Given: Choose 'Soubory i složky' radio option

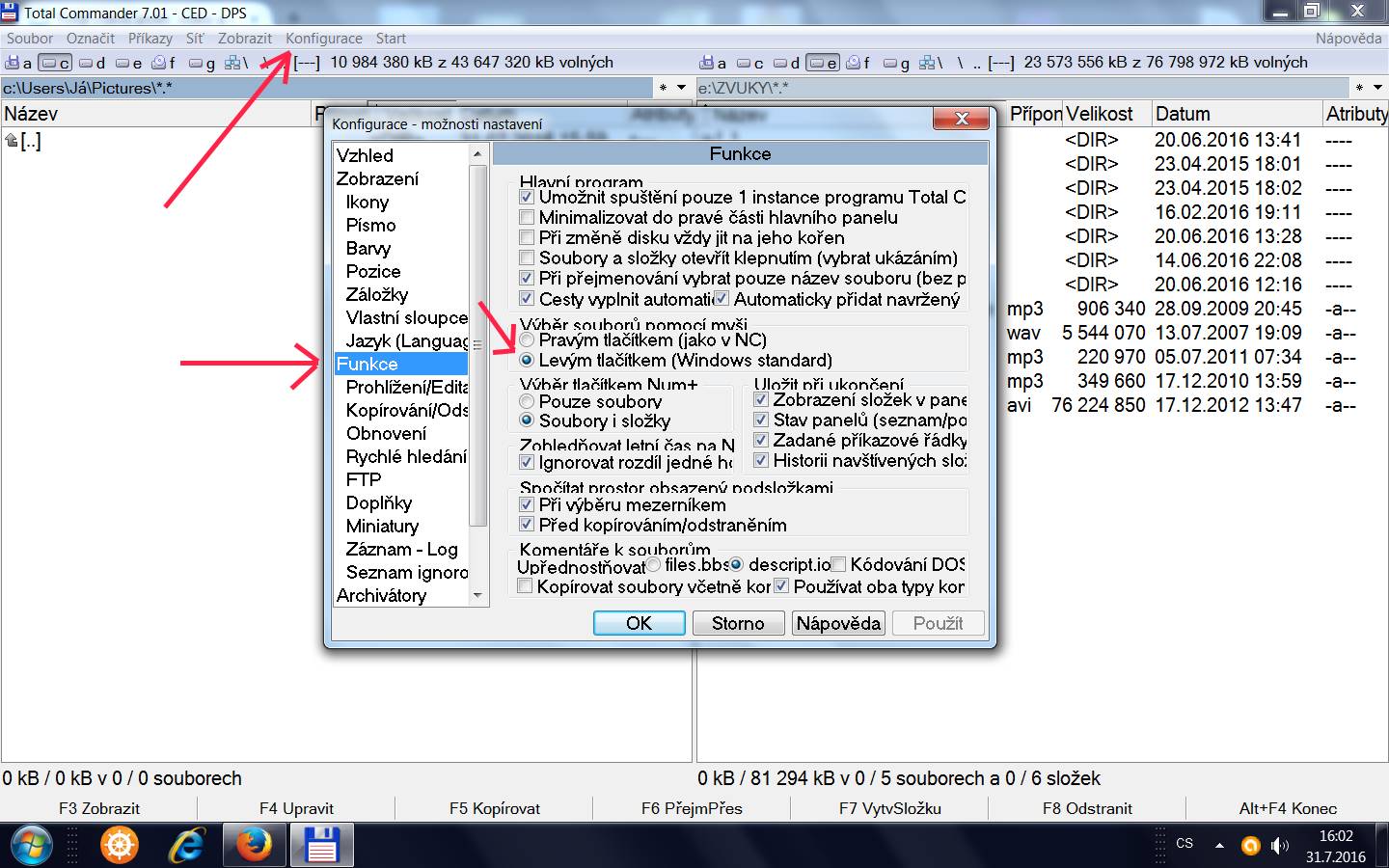Looking at the screenshot, I should click(527, 420).
